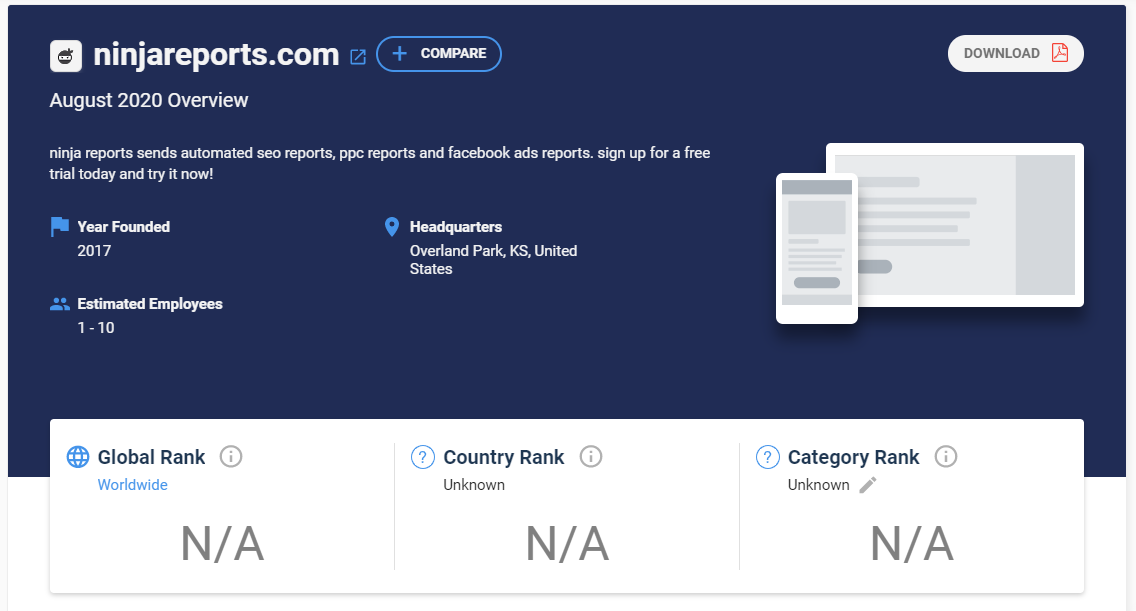Click the question mark beside Country Rank
1136x611 pixels.
coord(423,457)
